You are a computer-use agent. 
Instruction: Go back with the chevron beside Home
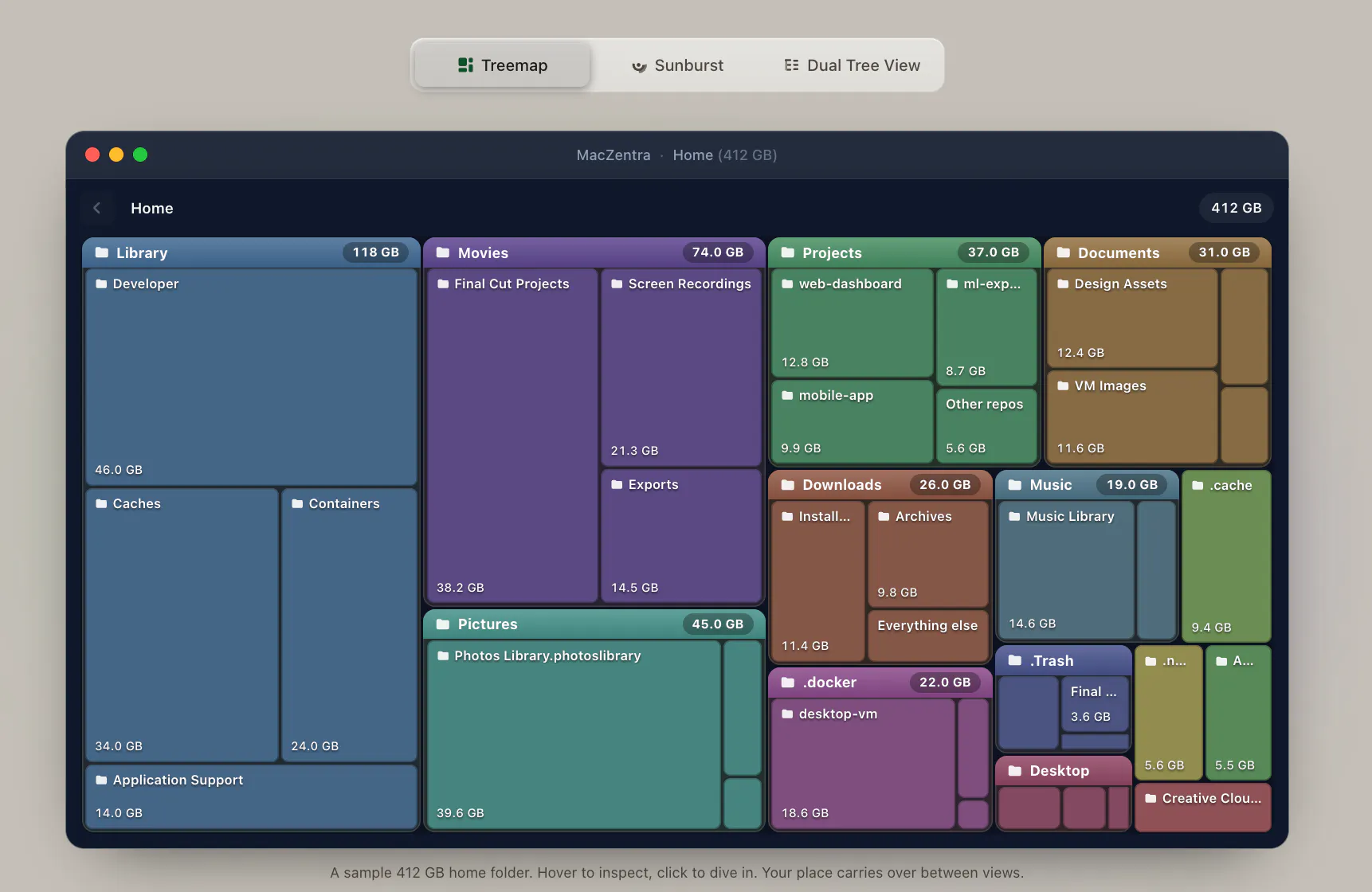96,208
